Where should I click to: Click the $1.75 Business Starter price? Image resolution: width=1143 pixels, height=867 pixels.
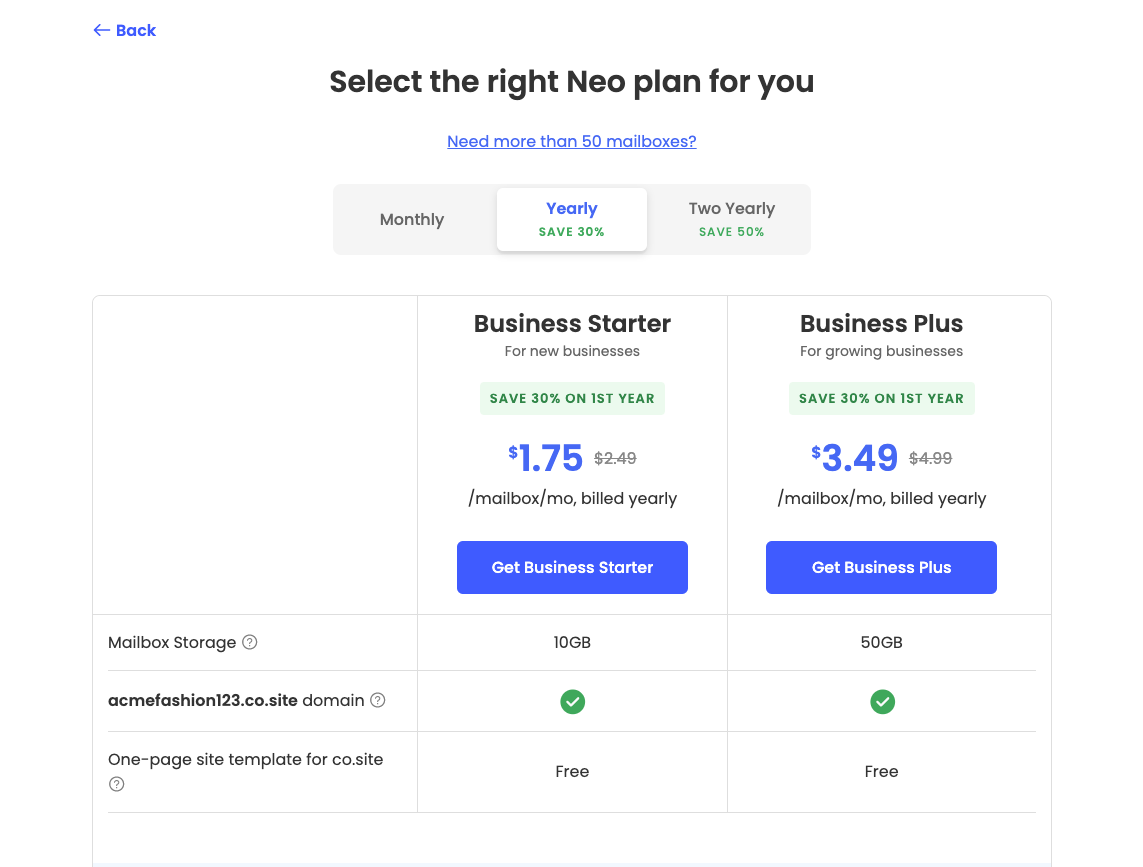pos(547,458)
